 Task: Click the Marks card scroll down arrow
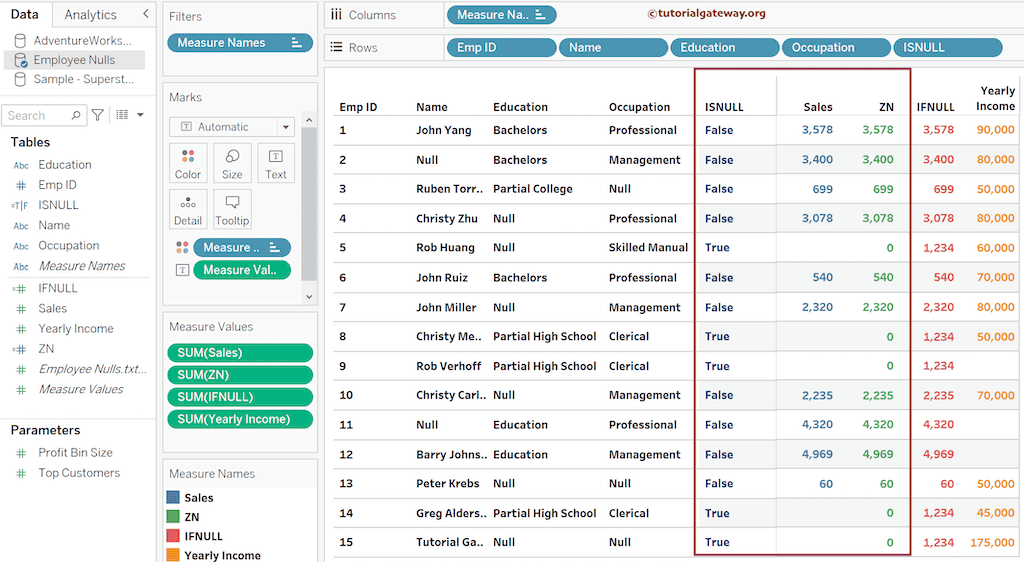(x=309, y=296)
